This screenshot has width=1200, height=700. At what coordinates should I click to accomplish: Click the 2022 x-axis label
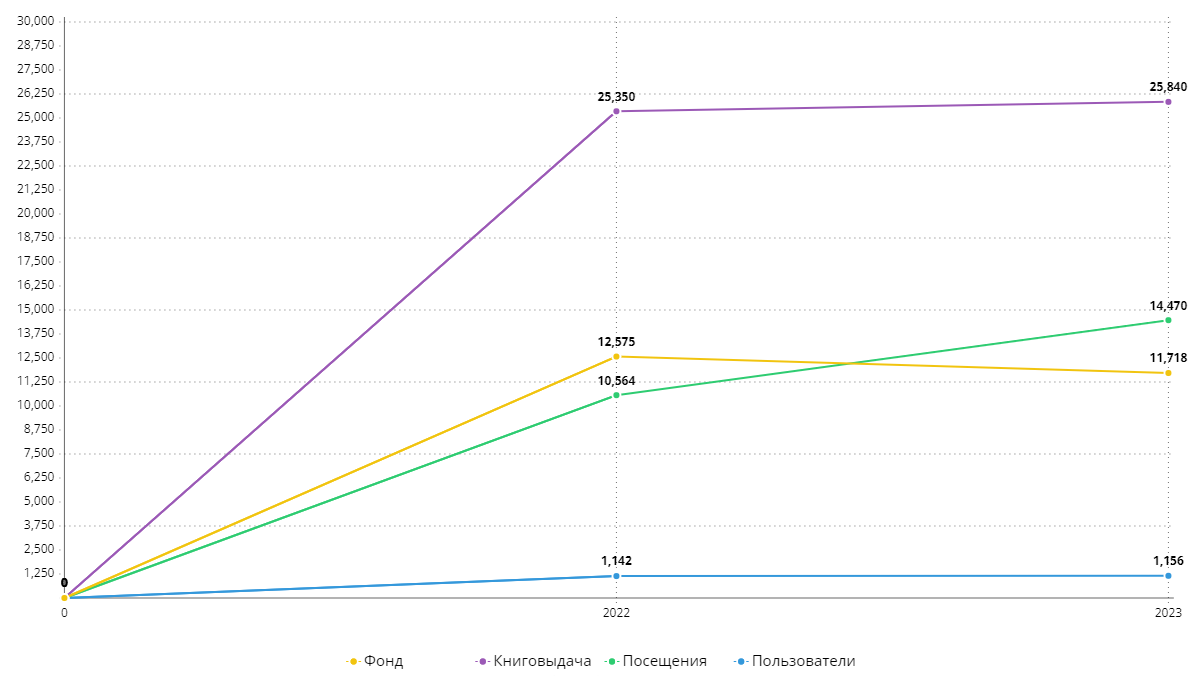(x=616, y=613)
